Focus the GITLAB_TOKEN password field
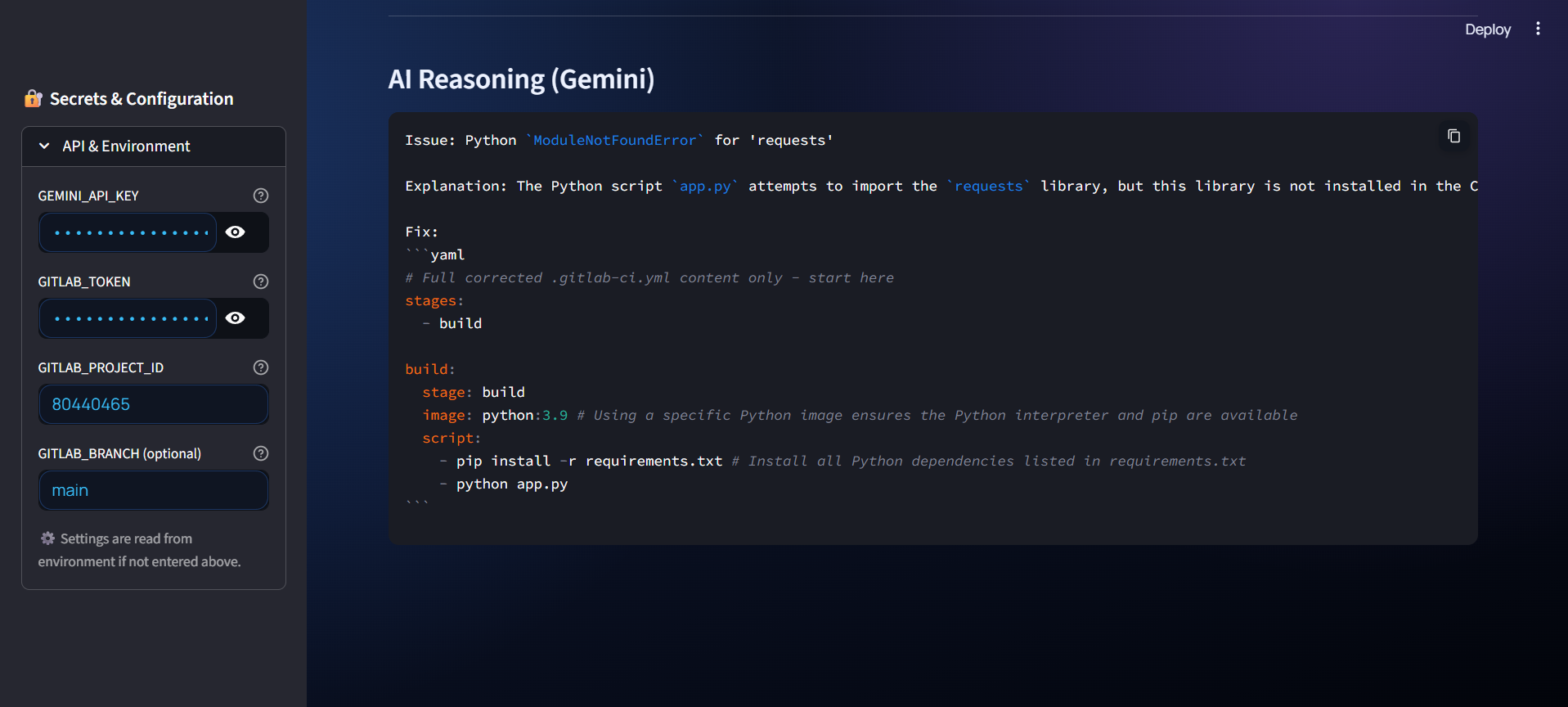Viewport: 1568px width, 707px height. tap(128, 318)
